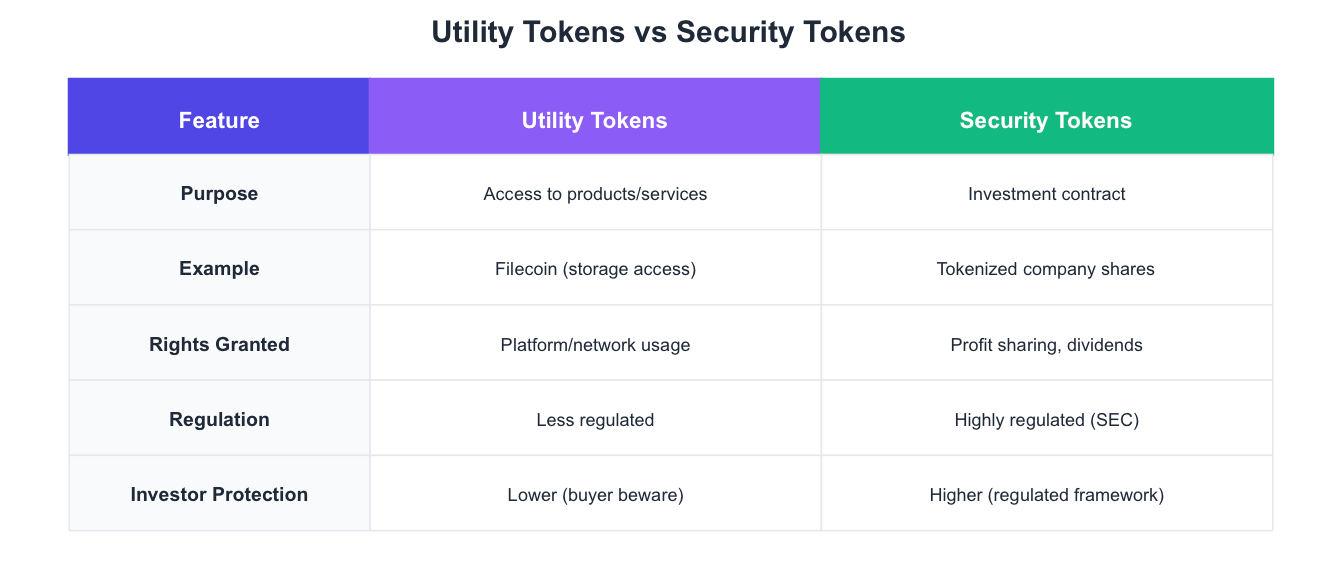Click the 'Less regulated' cell
The width and height of the screenshot is (1335, 586).
click(595, 420)
